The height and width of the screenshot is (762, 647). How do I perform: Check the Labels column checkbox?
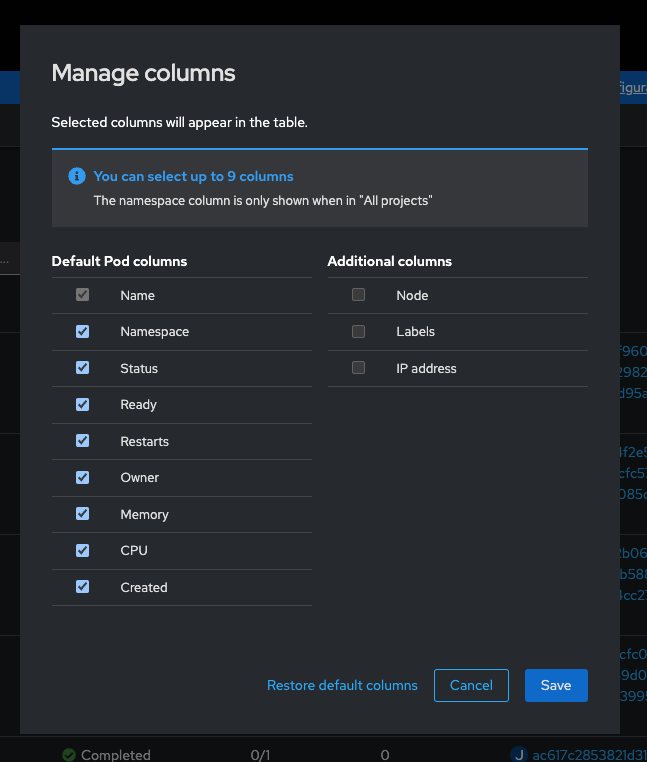click(359, 331)
